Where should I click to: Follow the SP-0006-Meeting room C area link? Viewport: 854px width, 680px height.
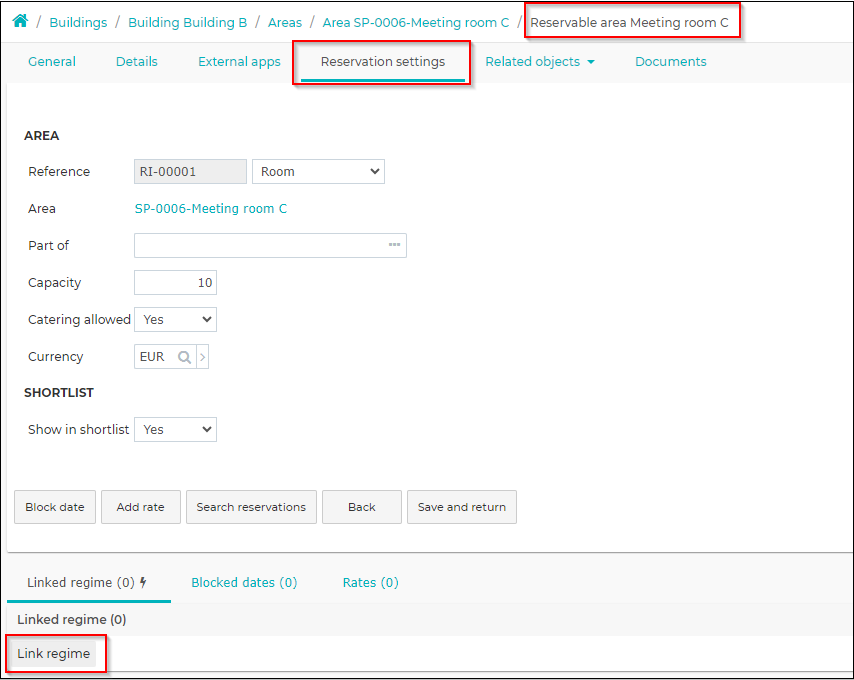(211, 209)
